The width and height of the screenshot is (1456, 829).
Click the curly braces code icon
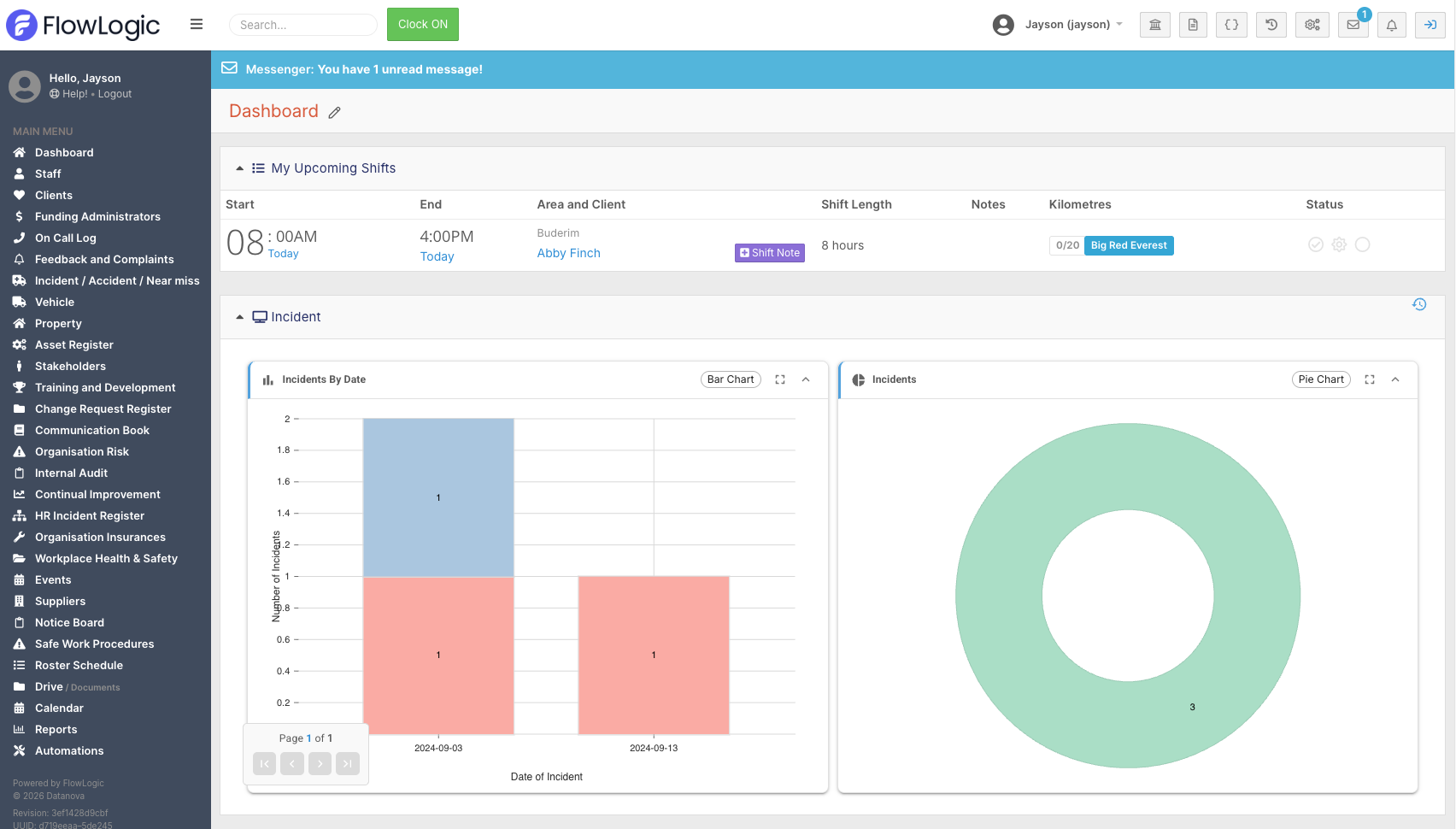point(1231,25)
